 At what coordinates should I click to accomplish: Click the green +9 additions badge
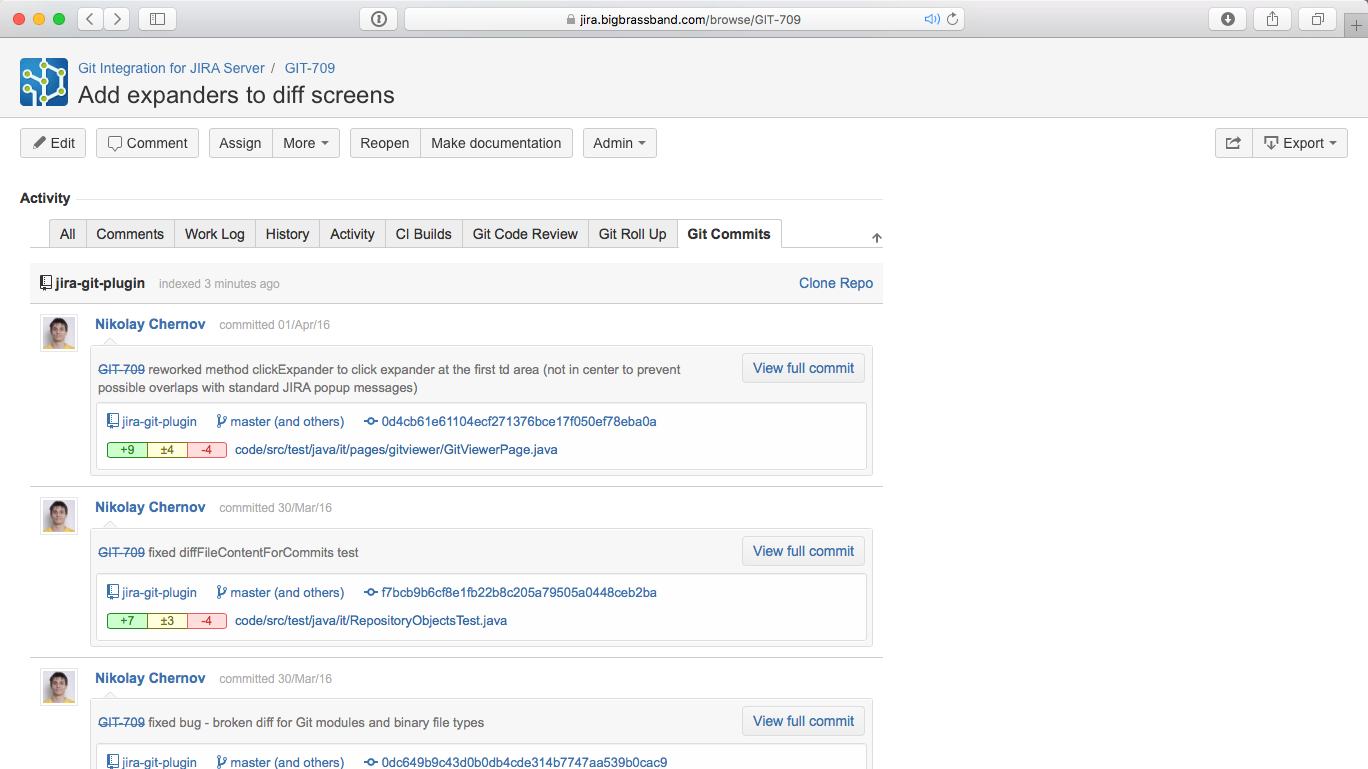click(127, 449)
